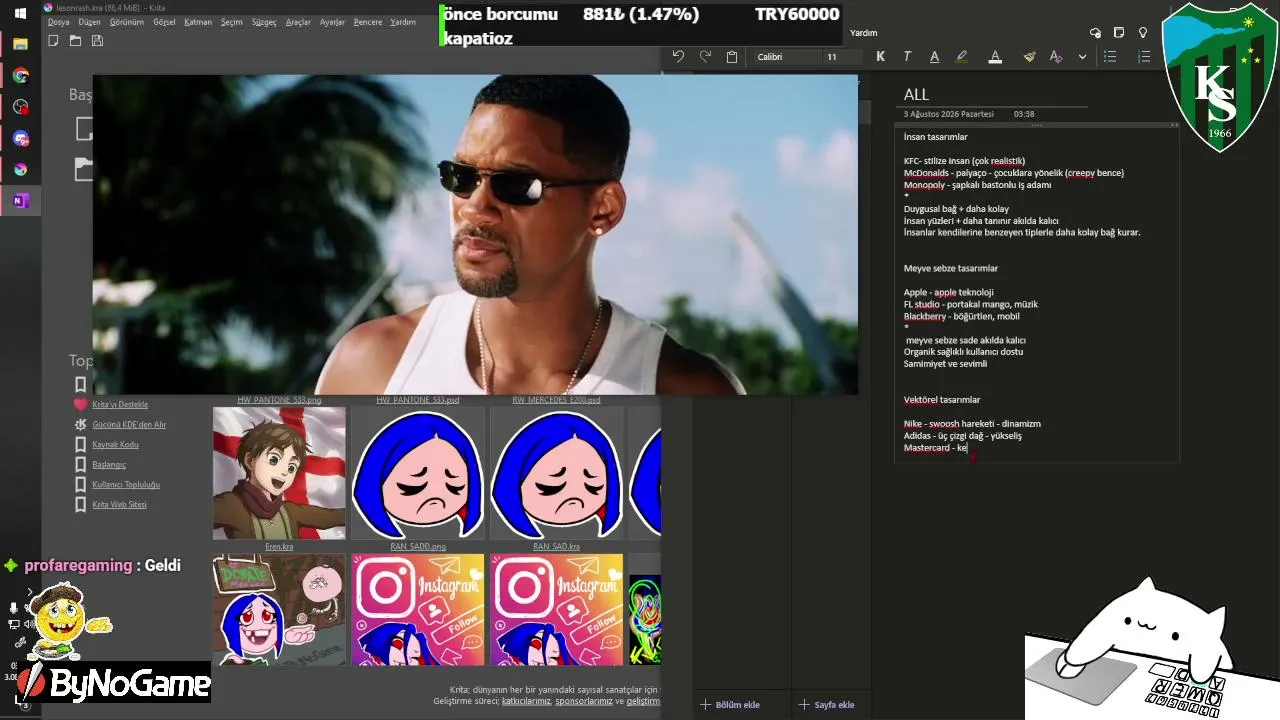Click the KDE gear icon

[81, 425]
